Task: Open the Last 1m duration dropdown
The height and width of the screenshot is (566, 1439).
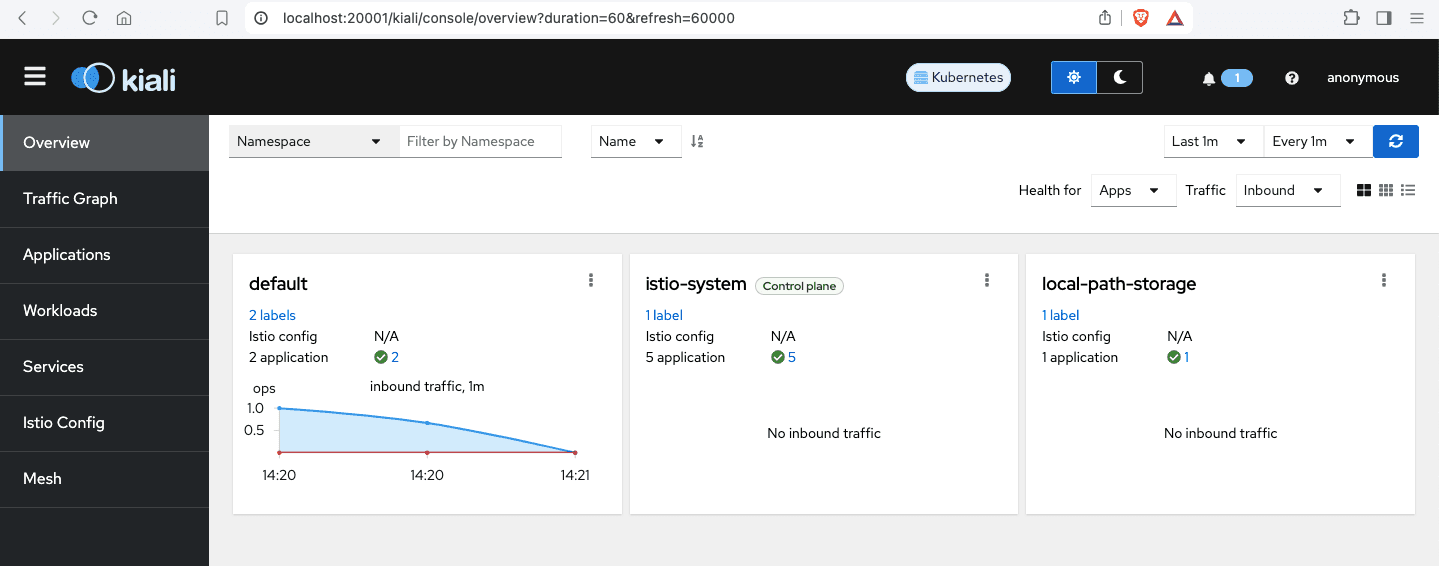Action: [x=1213, y=141]
